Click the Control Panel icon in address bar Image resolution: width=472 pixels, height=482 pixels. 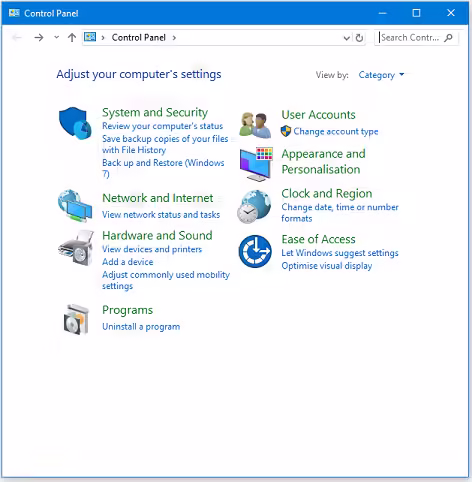90,37
